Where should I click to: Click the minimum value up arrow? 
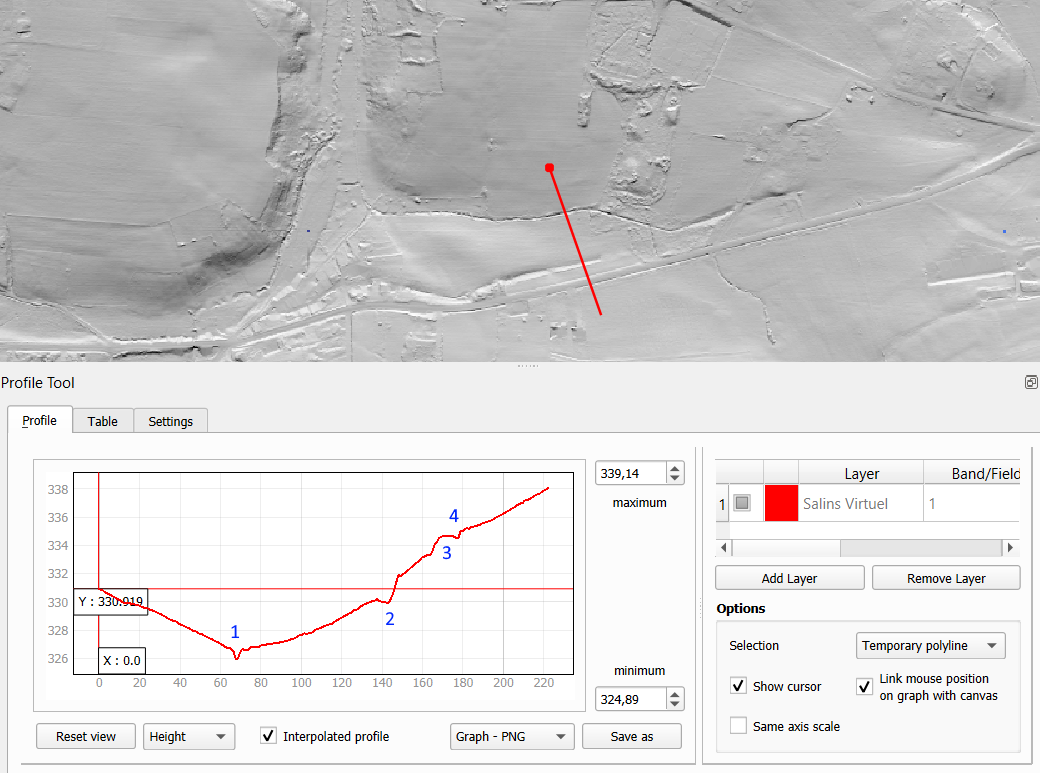point(675,693)
